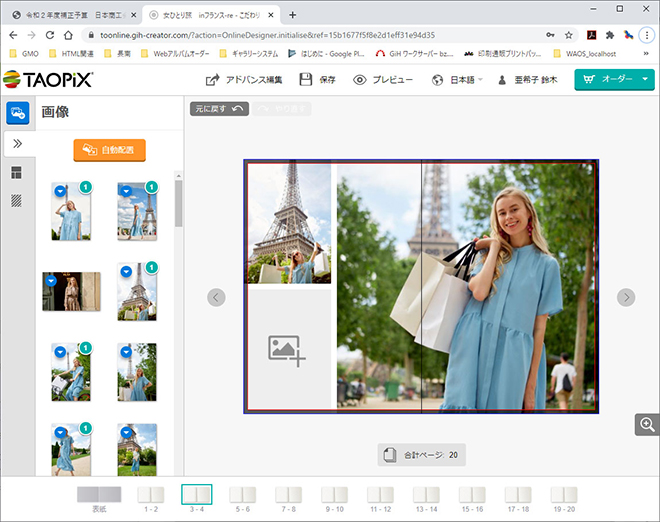Open a new browser tab
Viewport: 660px width, 522px height.
pyautogui.click(x=293, y=15)
